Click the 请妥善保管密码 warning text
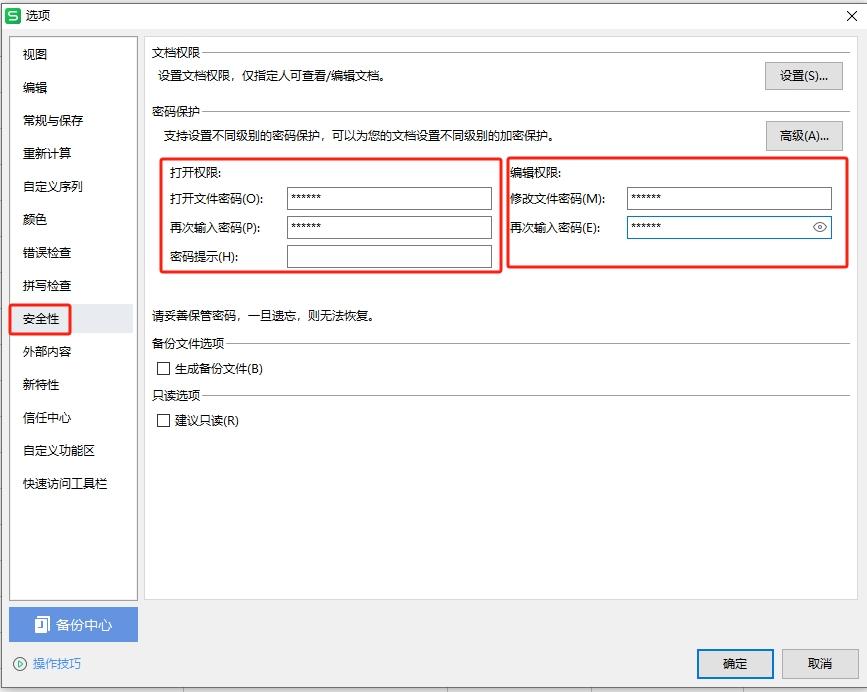 pyautogui.click(x=264, y=316)
